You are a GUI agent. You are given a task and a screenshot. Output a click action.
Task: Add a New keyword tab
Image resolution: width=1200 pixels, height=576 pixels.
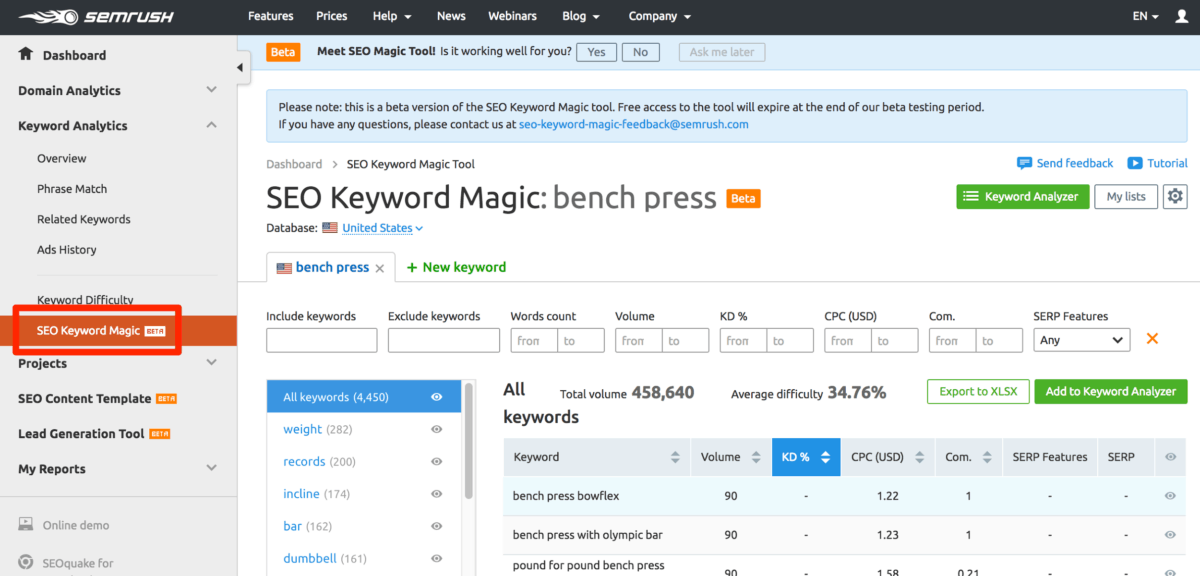[x=457, y=267]
